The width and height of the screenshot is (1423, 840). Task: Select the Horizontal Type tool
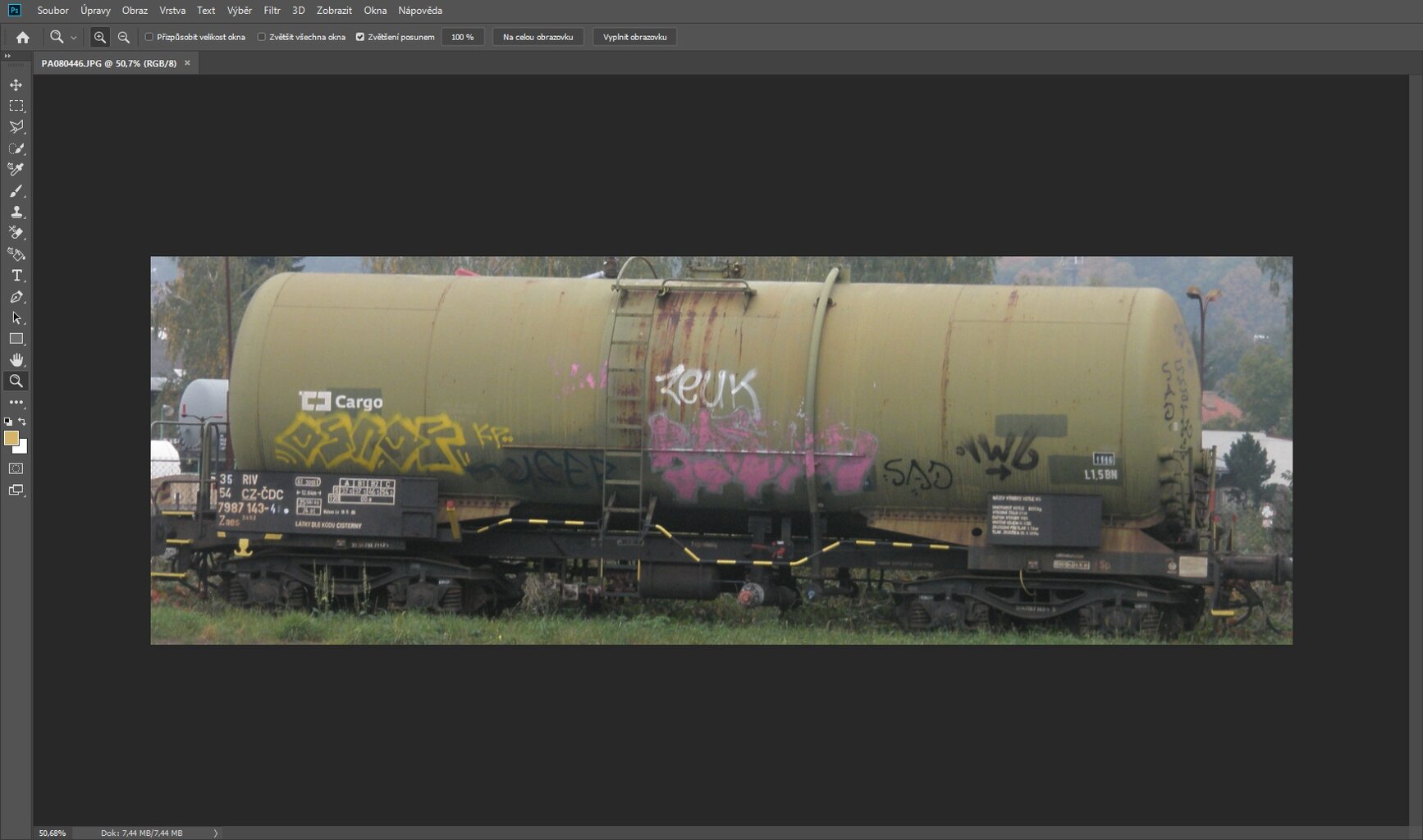[16, 276]
